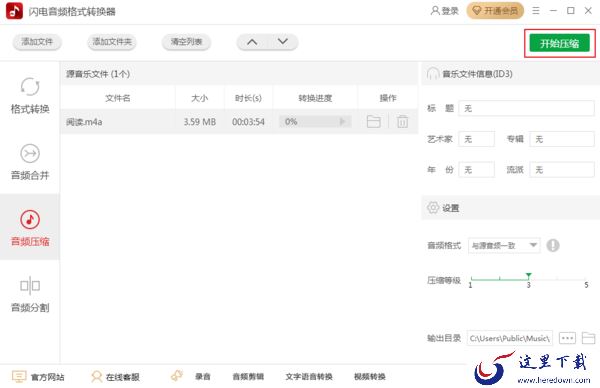Open the 音频剪辑 audio editing tool

248,377
